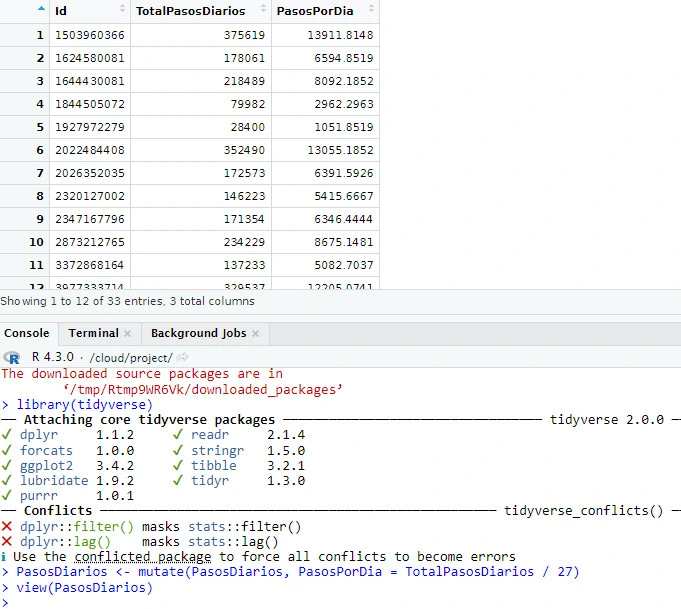The width and height of the screenshot is (681, 609).
Task: Select the Id cell 2320127002
Action: [90, 196]
